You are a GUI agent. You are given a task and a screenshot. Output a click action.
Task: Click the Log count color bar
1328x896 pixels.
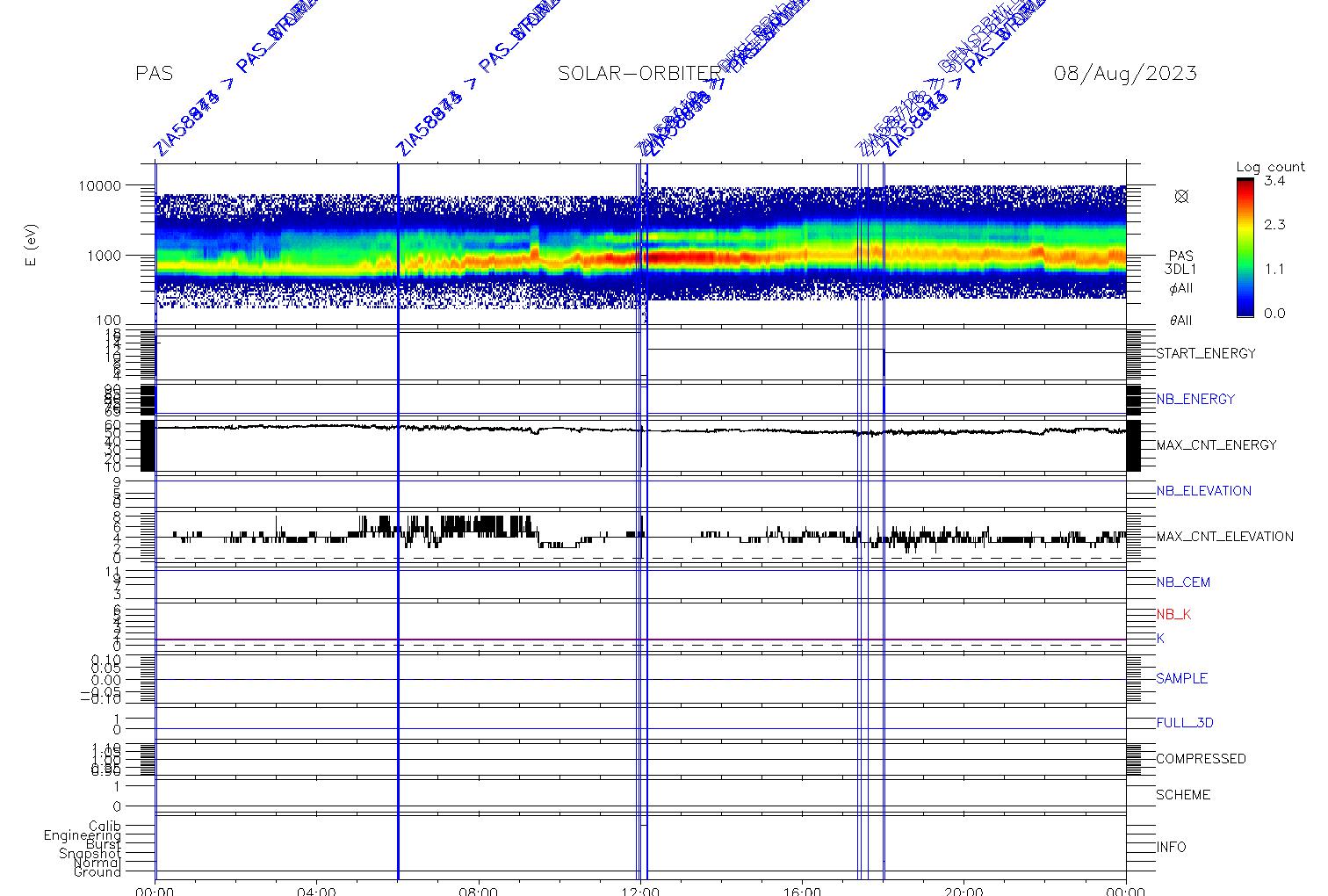(x=1245, y=247)
